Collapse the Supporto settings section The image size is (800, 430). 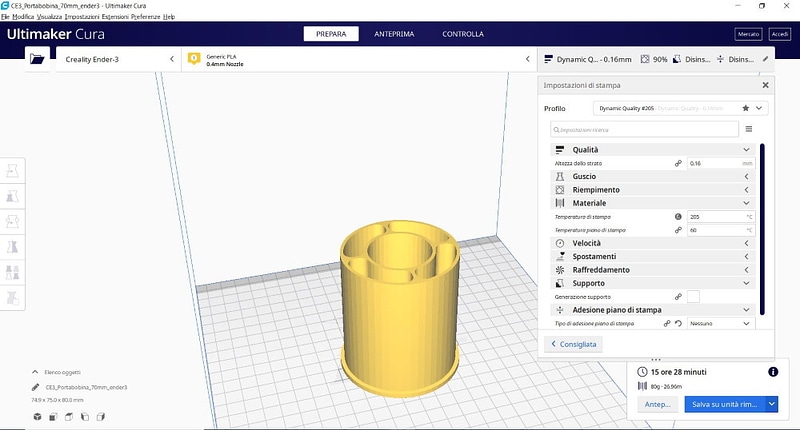coord(653,283)
